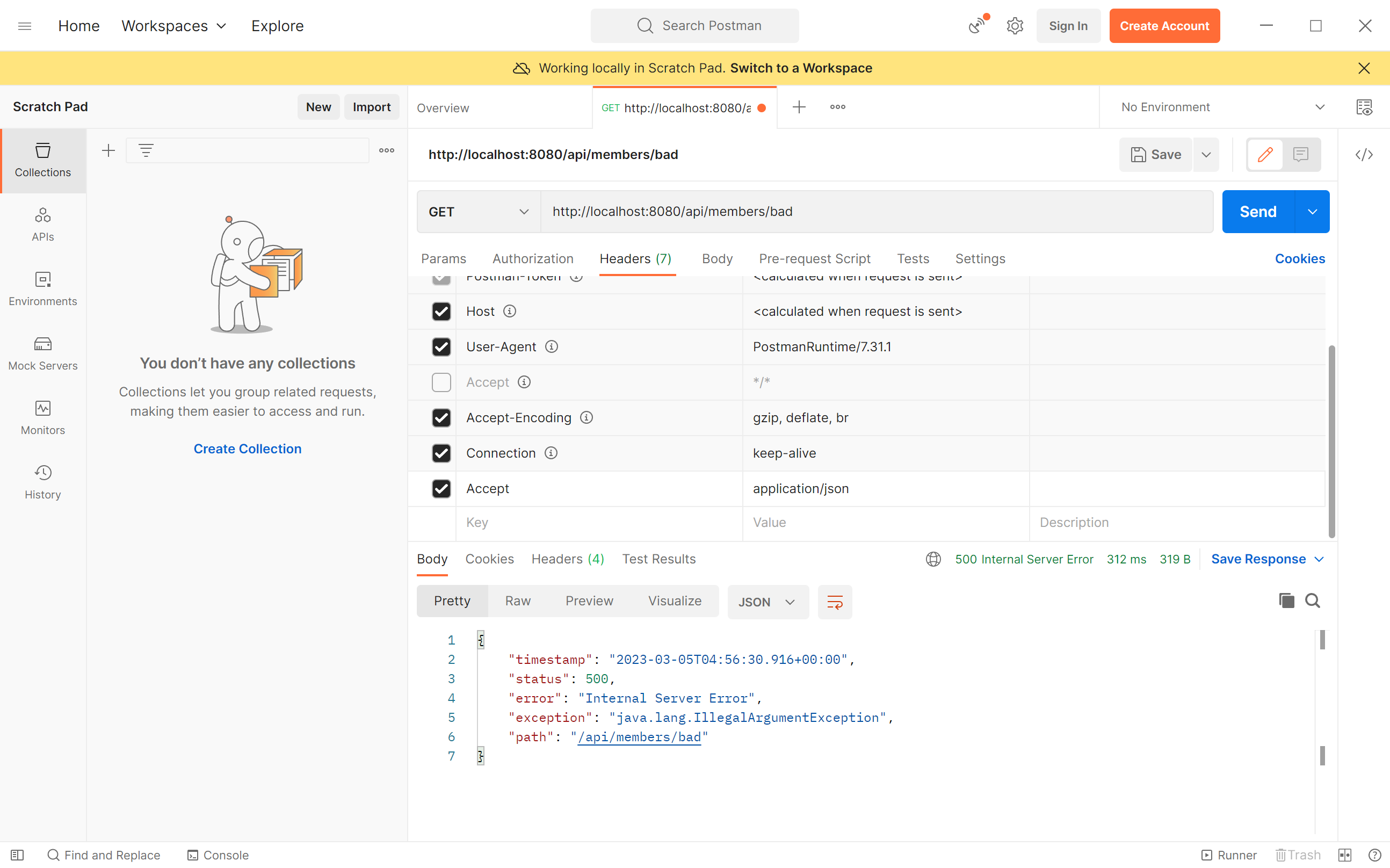1390x868 pixels.
Task: Expand the Save options arrow
Action: 1206,155
